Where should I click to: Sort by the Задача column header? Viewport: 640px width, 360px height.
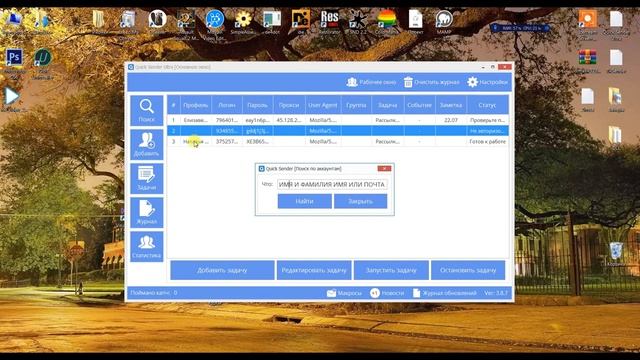(387, 105)
